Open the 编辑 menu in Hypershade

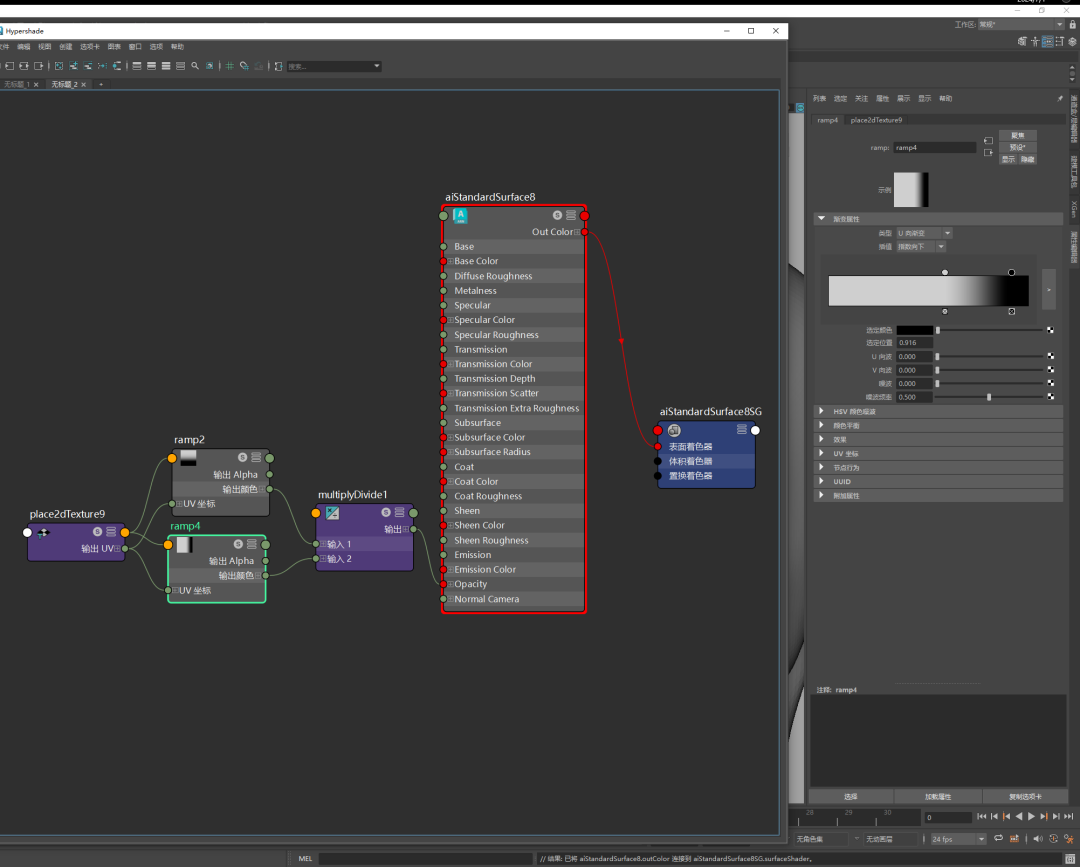23,47
